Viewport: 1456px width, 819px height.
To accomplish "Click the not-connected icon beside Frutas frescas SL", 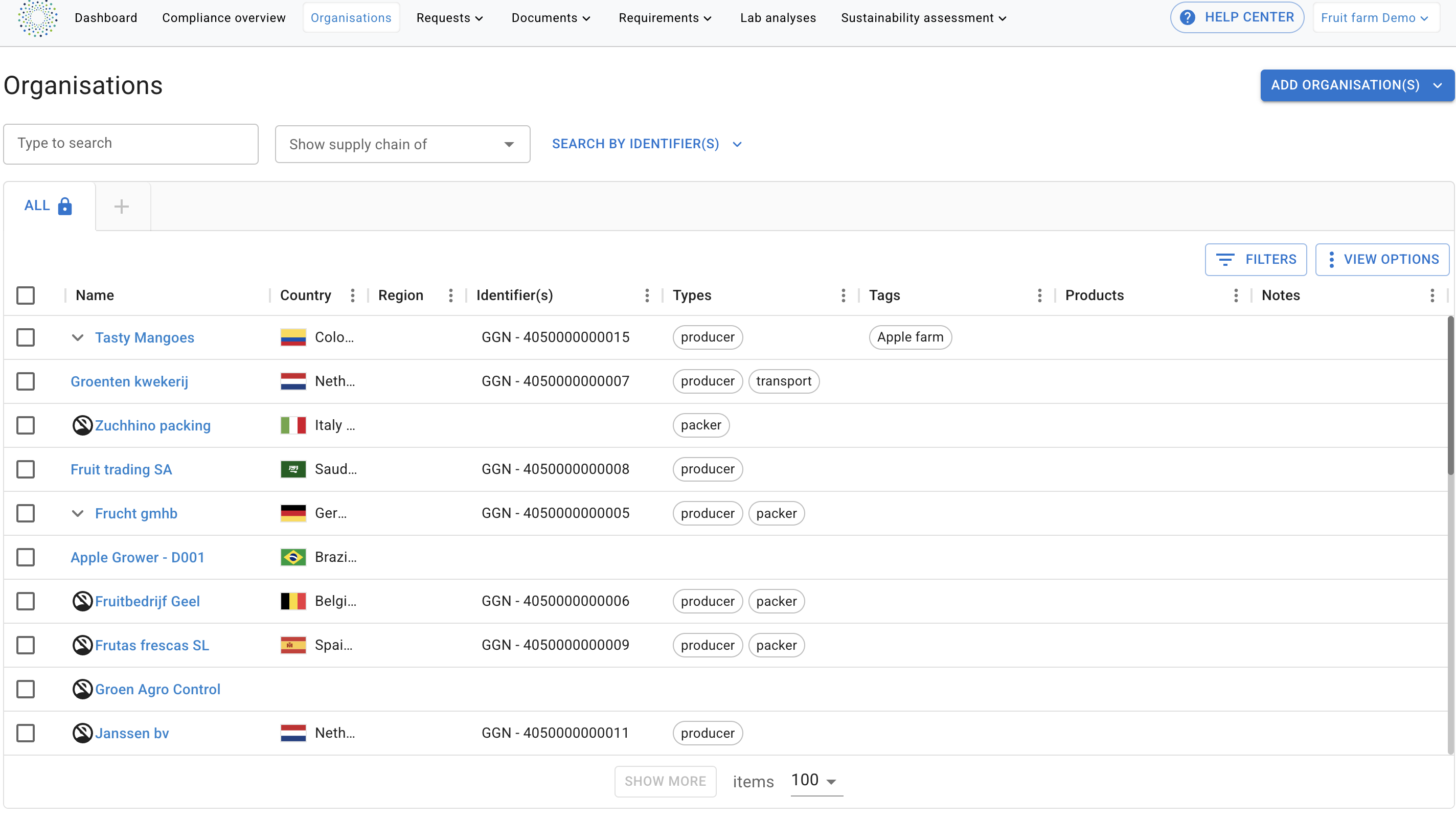I will 82,645.
